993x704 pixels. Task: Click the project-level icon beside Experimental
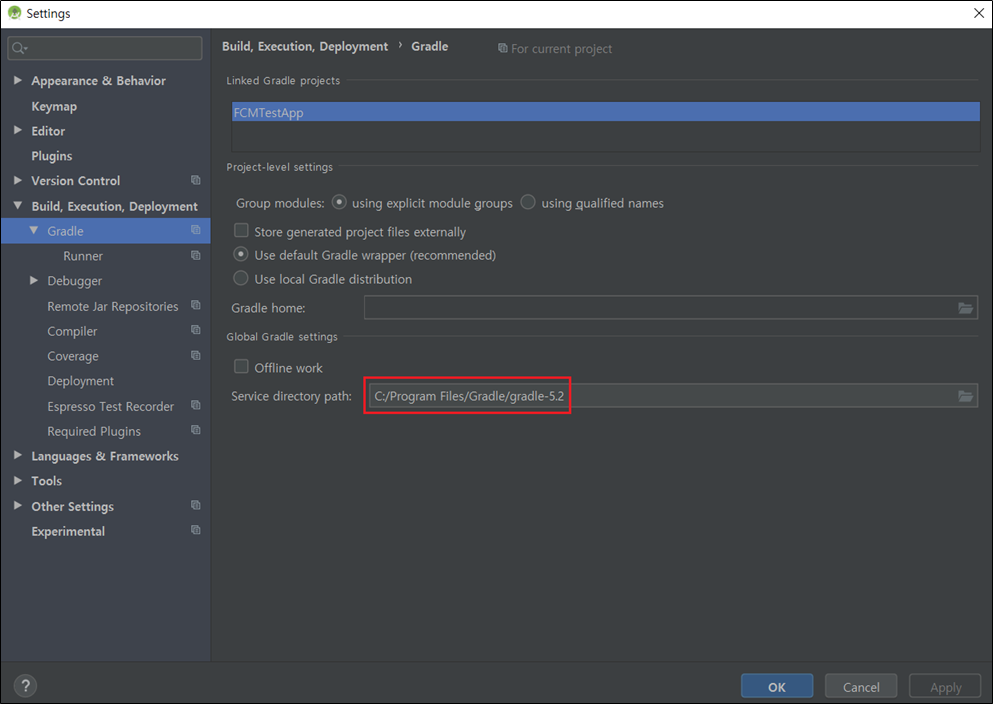(196, 530)
